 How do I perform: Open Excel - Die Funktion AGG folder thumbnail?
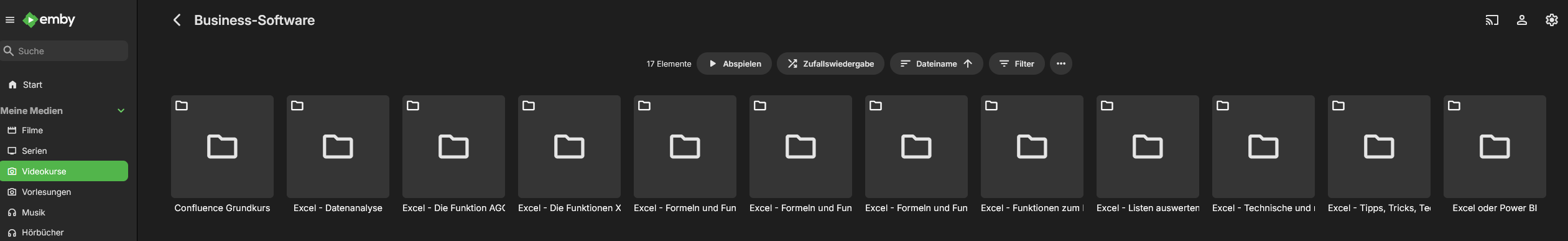[x=453, y=146]
